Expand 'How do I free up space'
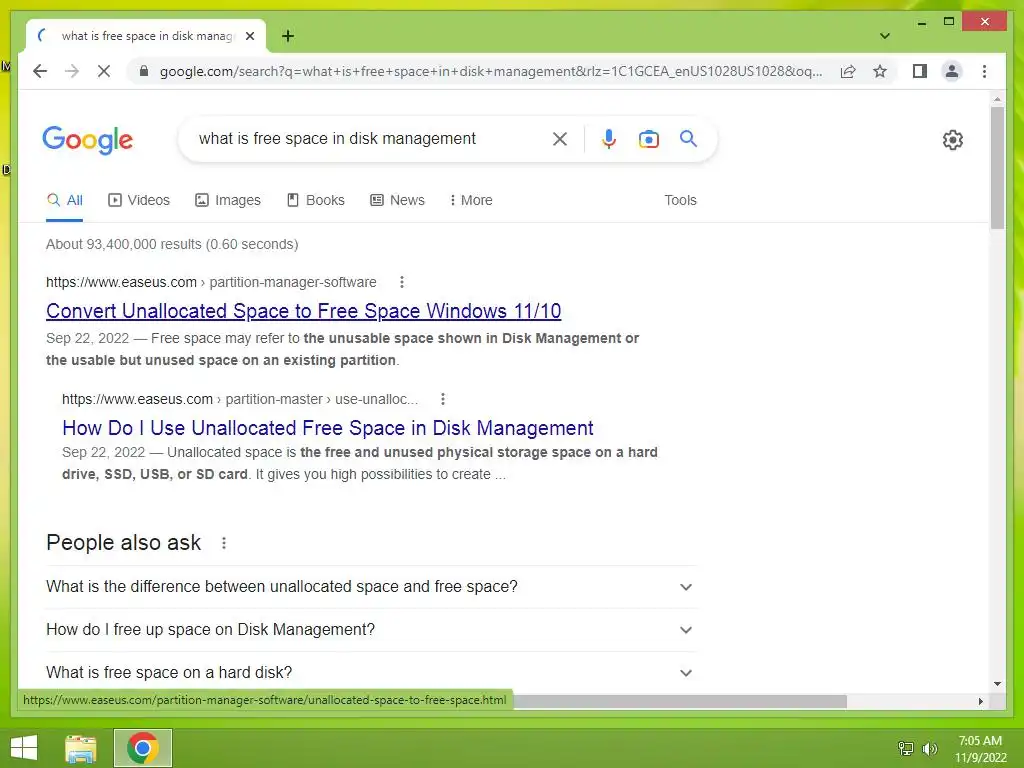1024x768 pixels. 371,630
